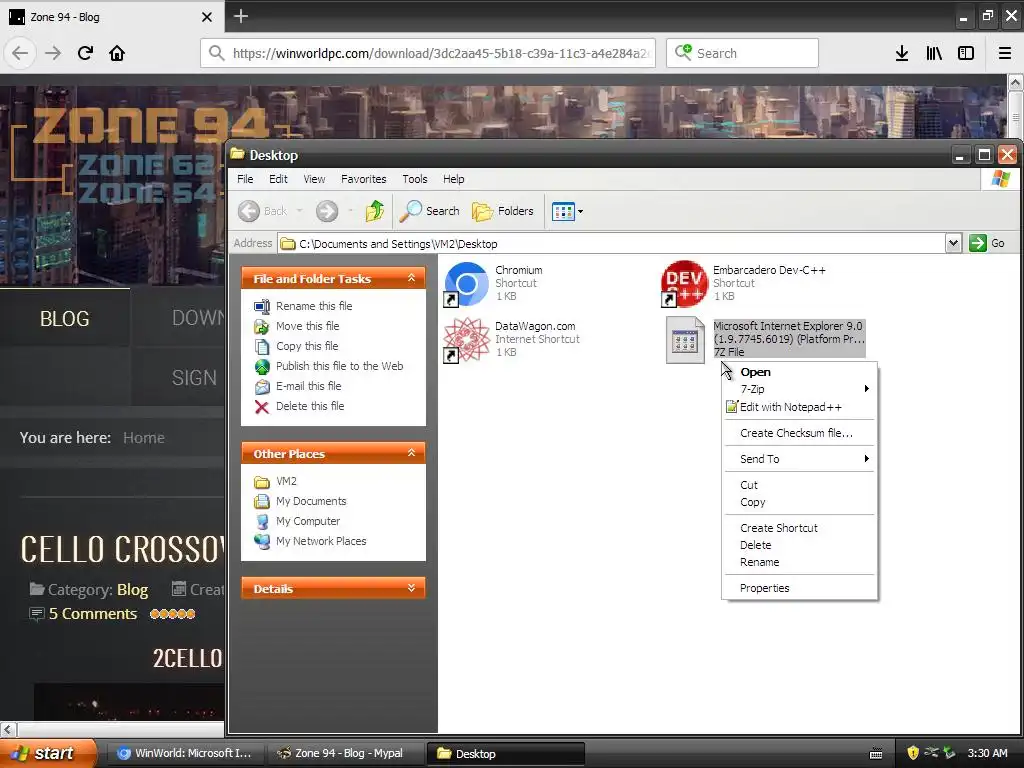Image resolution: width=1024 pixels, height=768 pixels.
Task: Click the browser Search box
Action: (742, 53)
